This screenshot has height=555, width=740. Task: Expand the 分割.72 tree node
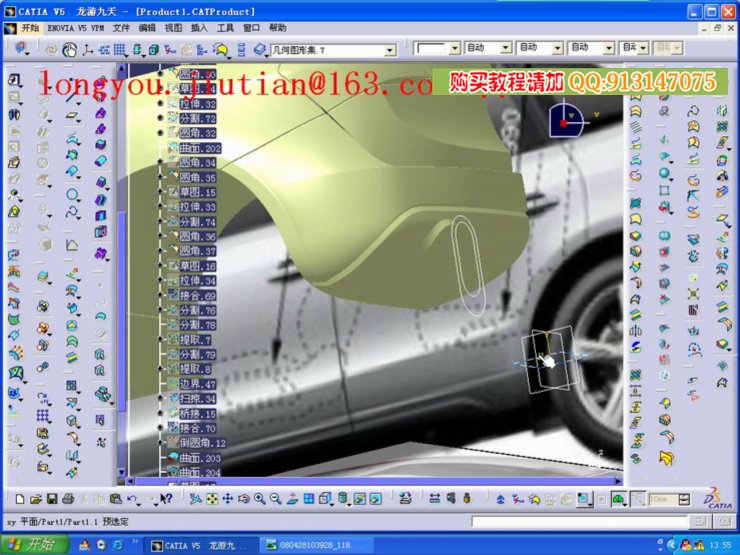coord(160,119)
